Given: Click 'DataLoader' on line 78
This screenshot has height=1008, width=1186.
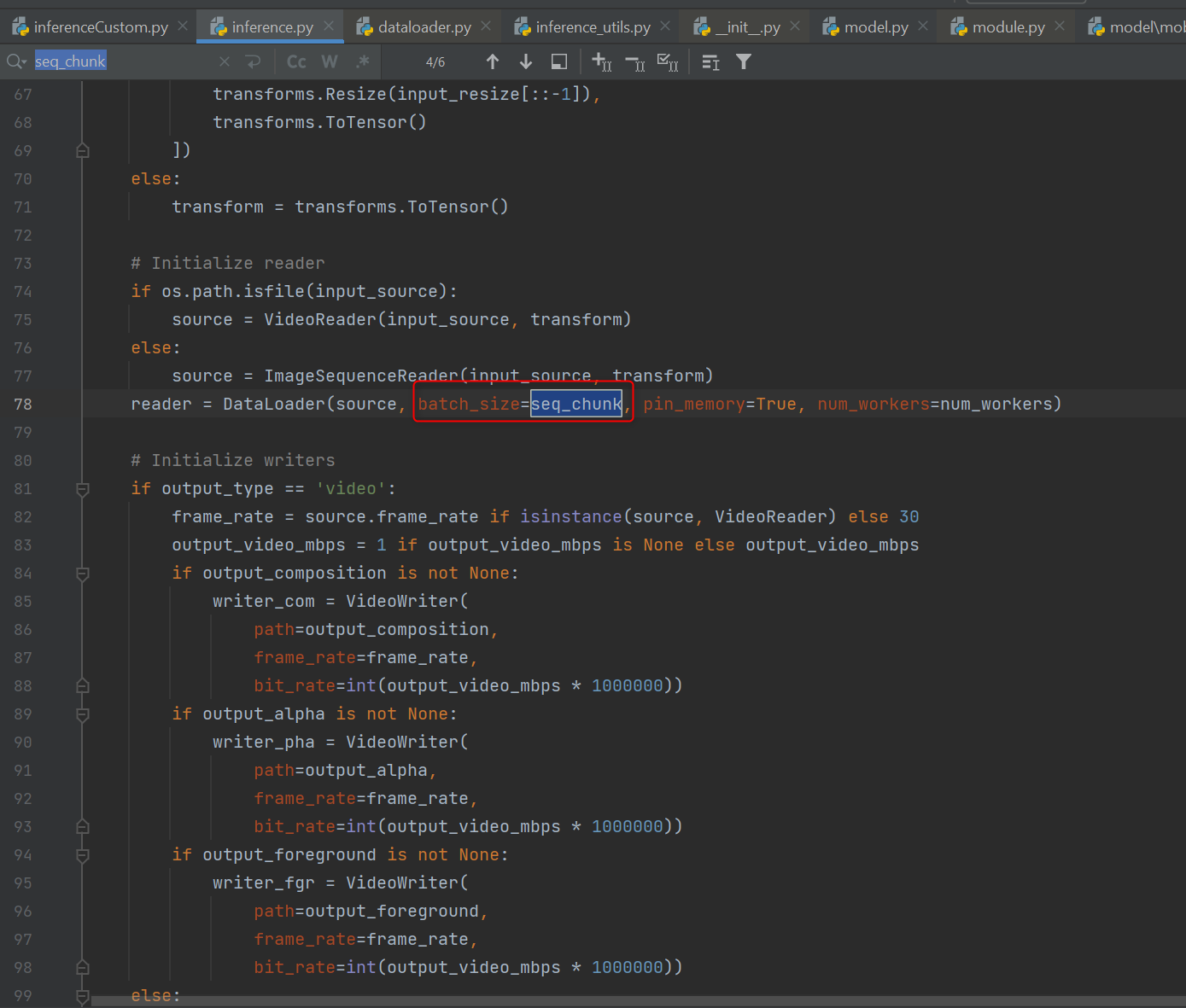Looking at the screenshot, I should coord(274,404).
